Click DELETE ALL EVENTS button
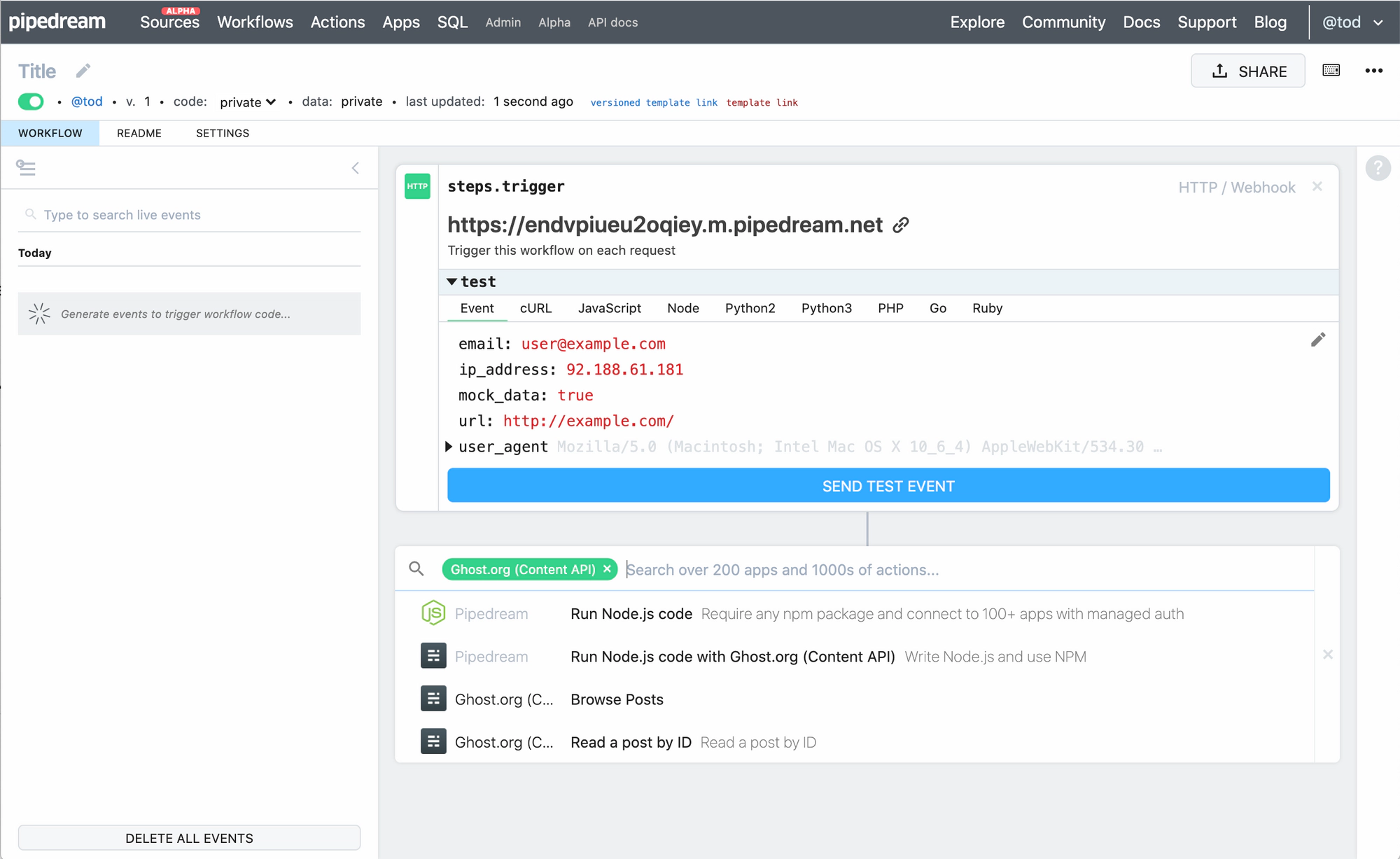 (x=189, y=838)
